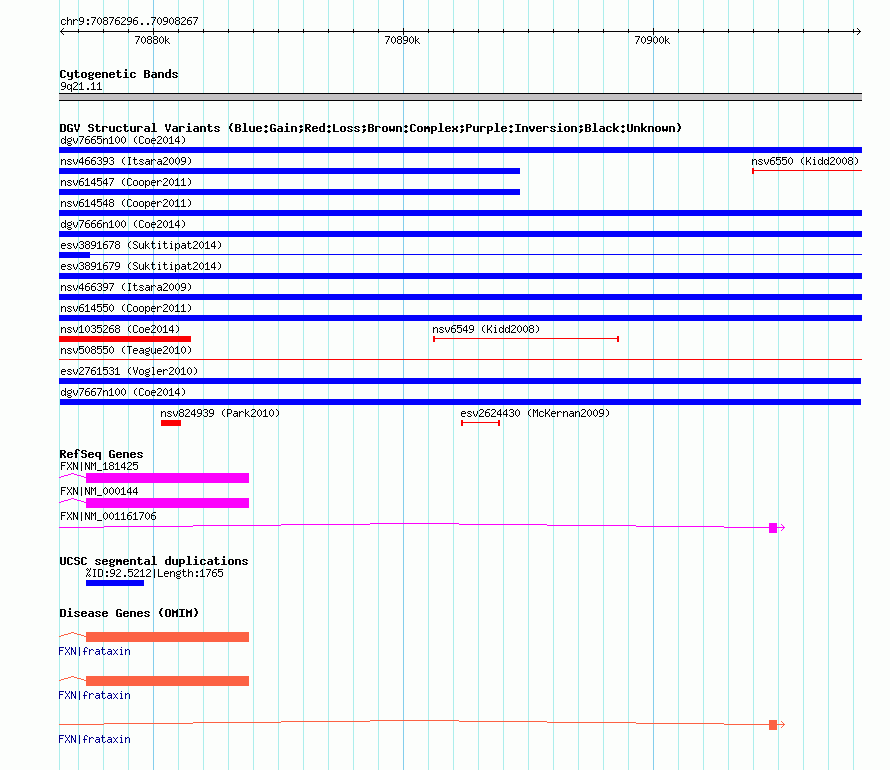Click the UCSC segmental duplications track title
The width and height of the screenshot is (890, 770).
tap(154, 561)
